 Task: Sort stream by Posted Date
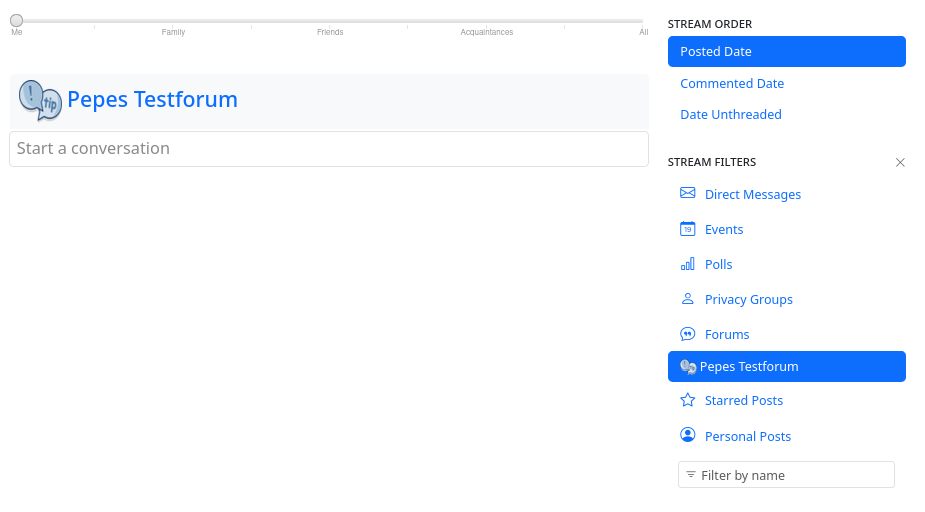pos(786,52)
